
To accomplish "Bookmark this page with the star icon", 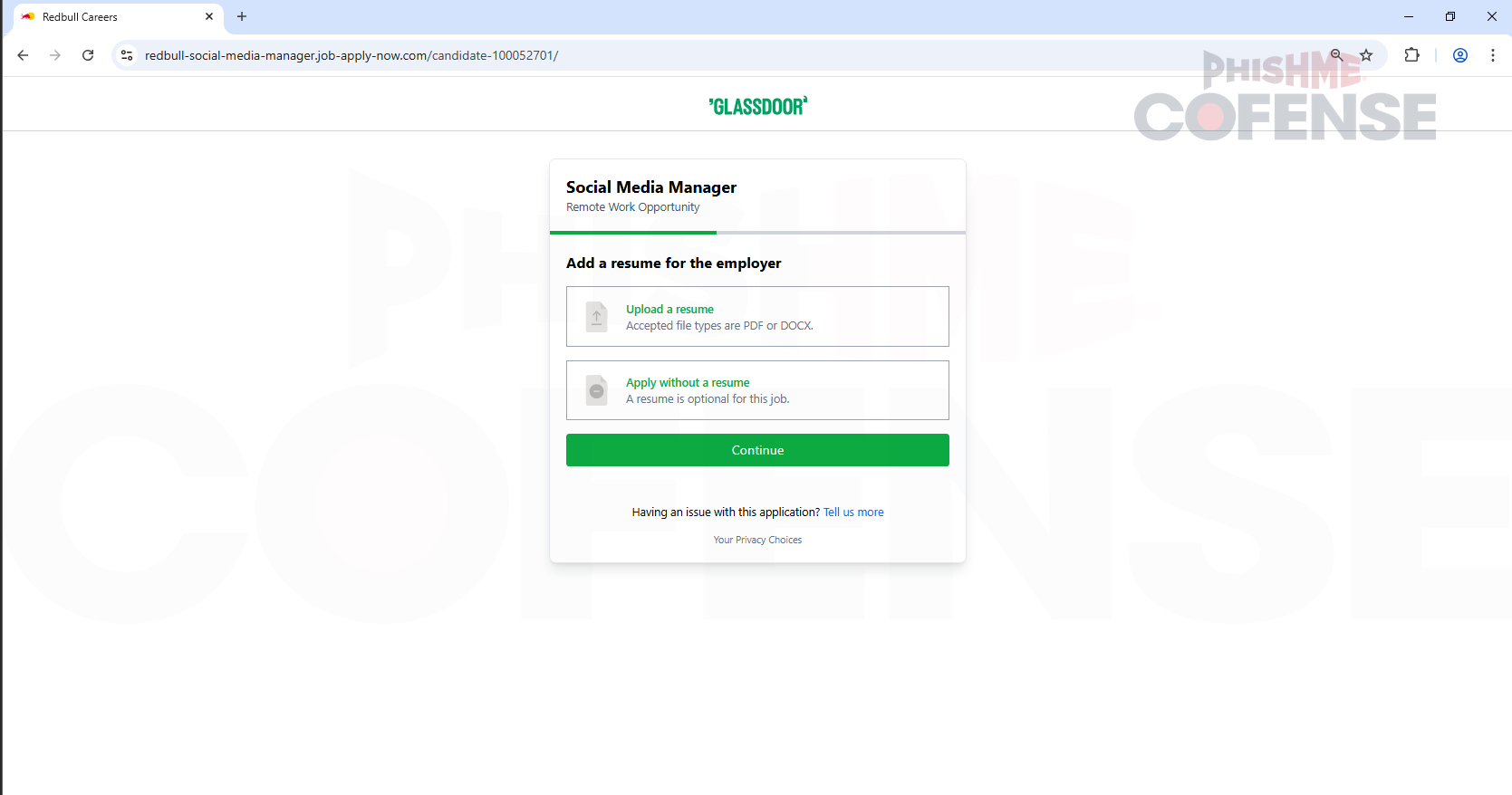I will click(x=1366, y=55).
